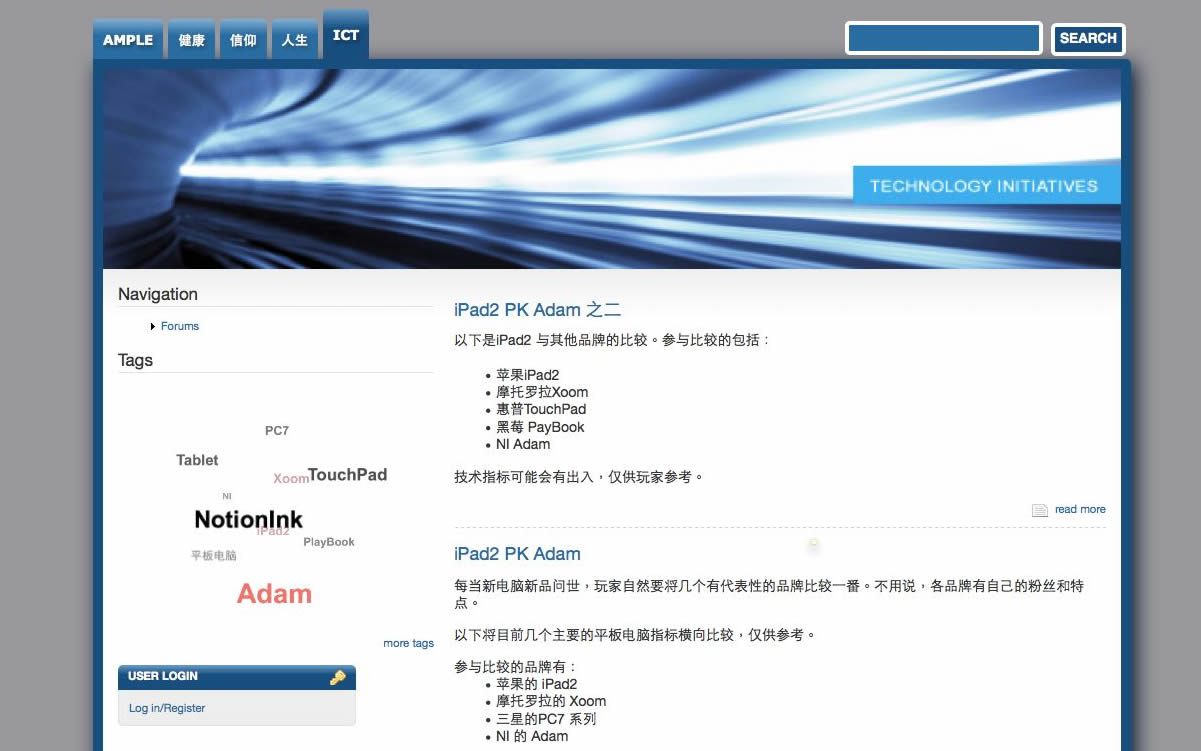This screenshot has height=751, width=1201.
Task: Open the Forums link
Action: 180,327
